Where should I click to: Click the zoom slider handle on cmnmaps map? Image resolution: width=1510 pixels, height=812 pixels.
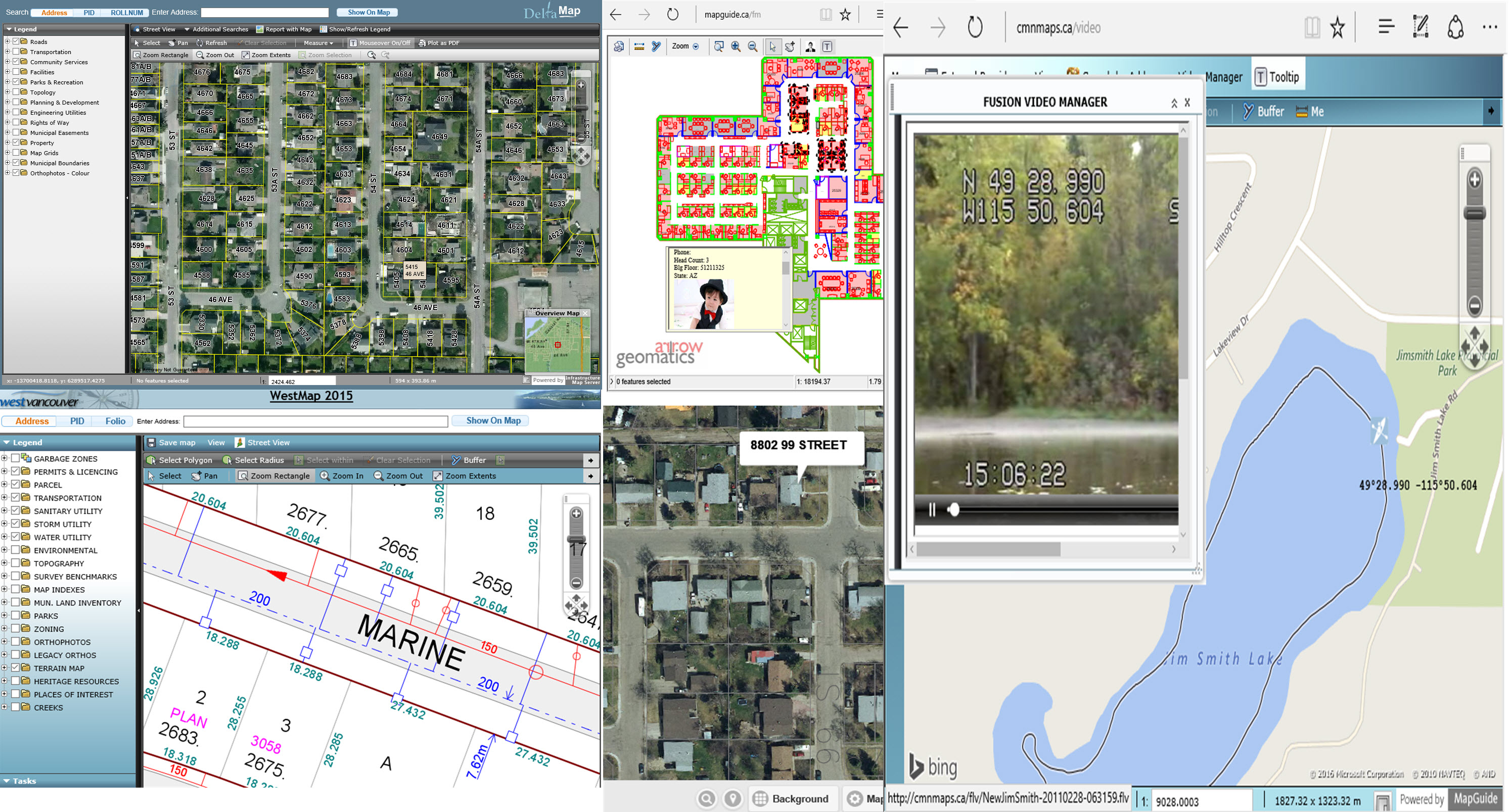(x=1474, y=213)
